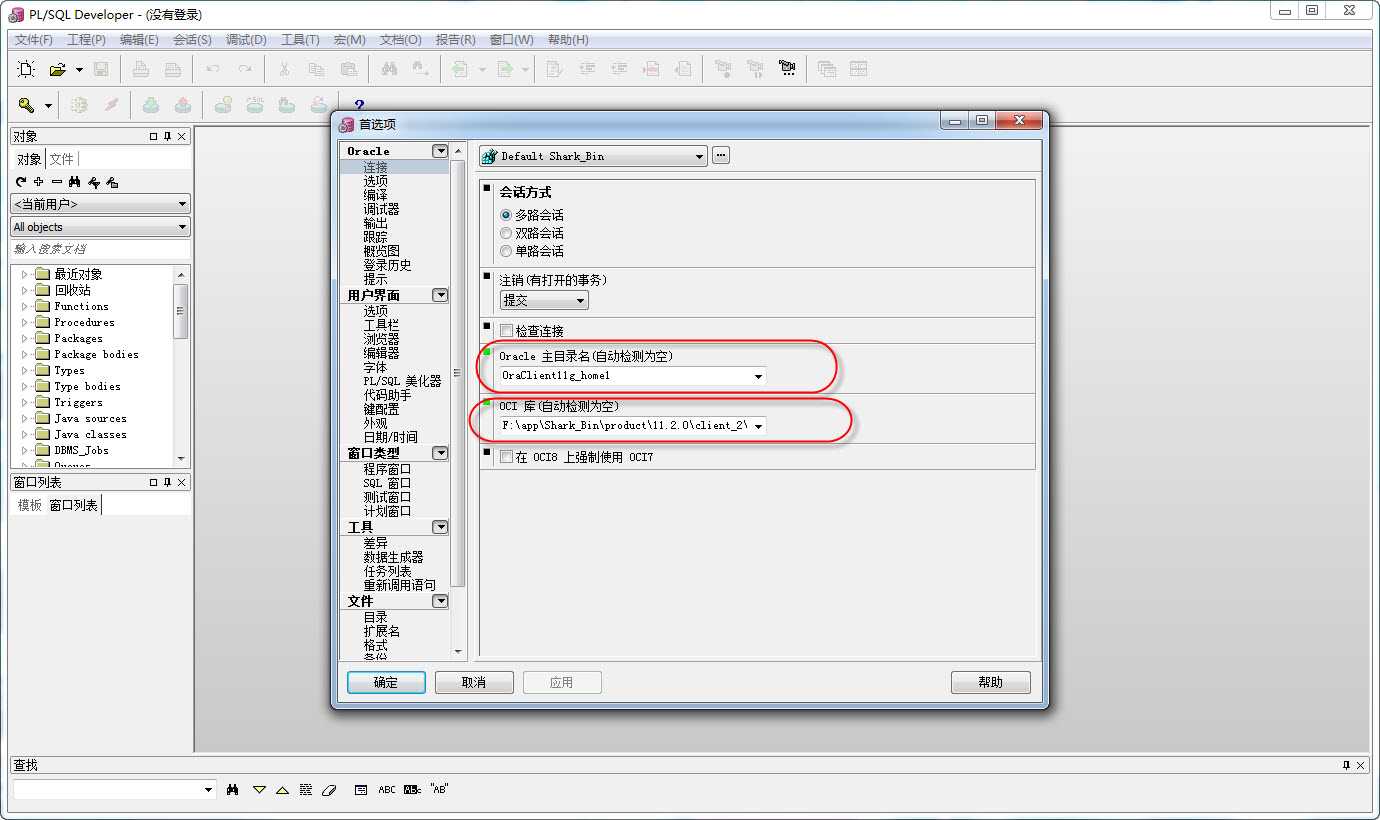Click the plus icon in the 对象 panel
This screenshot has height=820, width=1380.
pyautogui.click(x=38, y=182)
